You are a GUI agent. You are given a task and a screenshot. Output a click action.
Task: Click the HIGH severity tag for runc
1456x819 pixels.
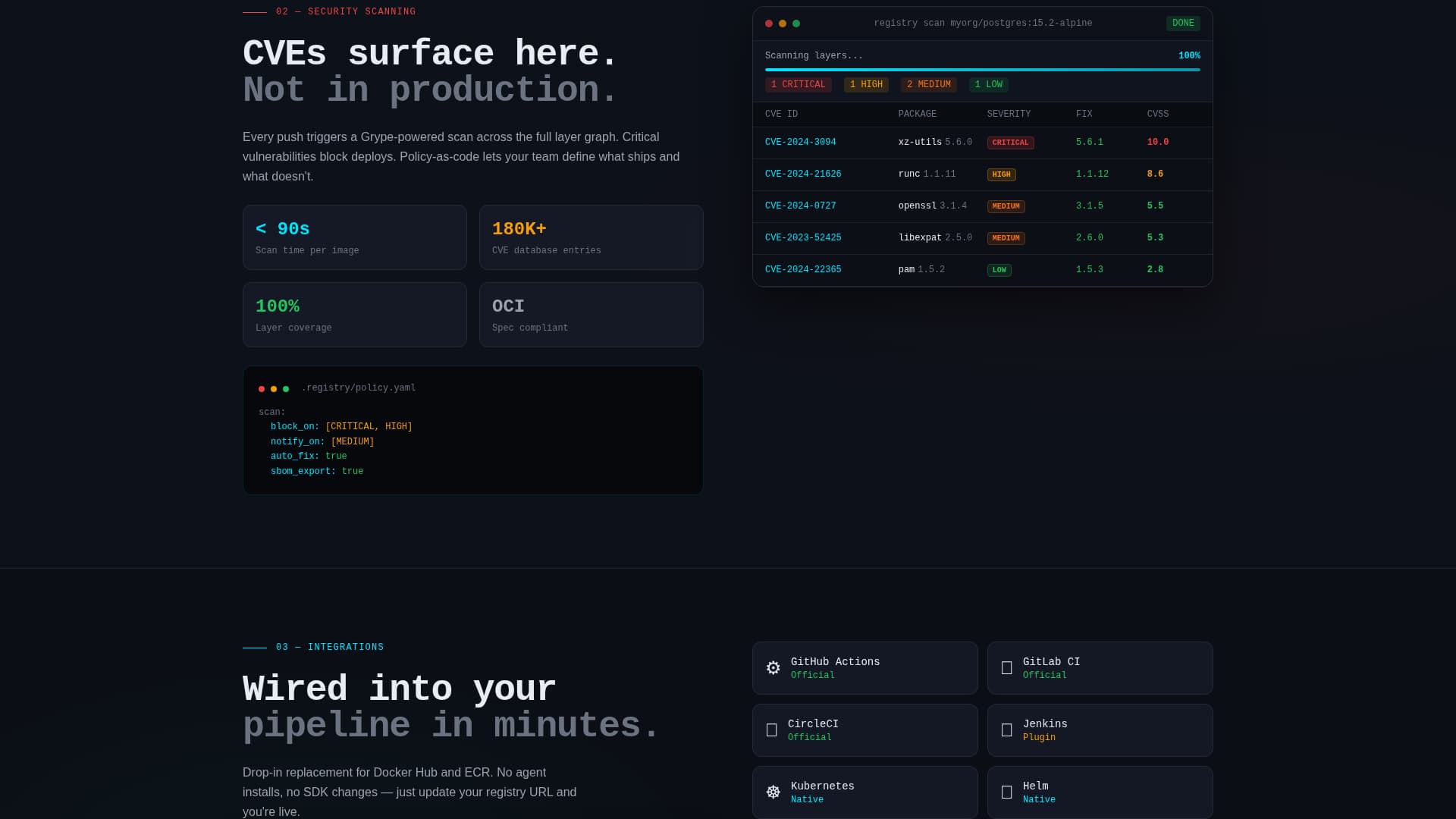[x=1001, y=174]
